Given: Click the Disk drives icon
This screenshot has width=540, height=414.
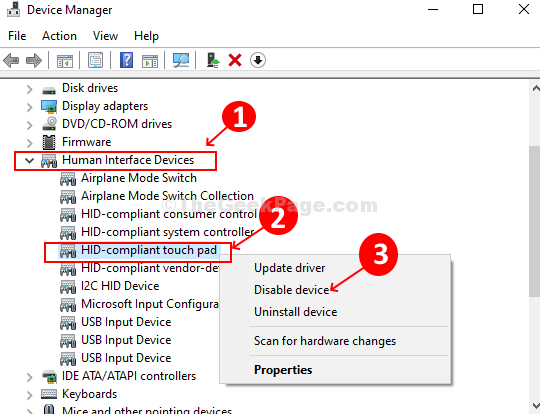Looking at the screenshot, I should pos(49,90).
